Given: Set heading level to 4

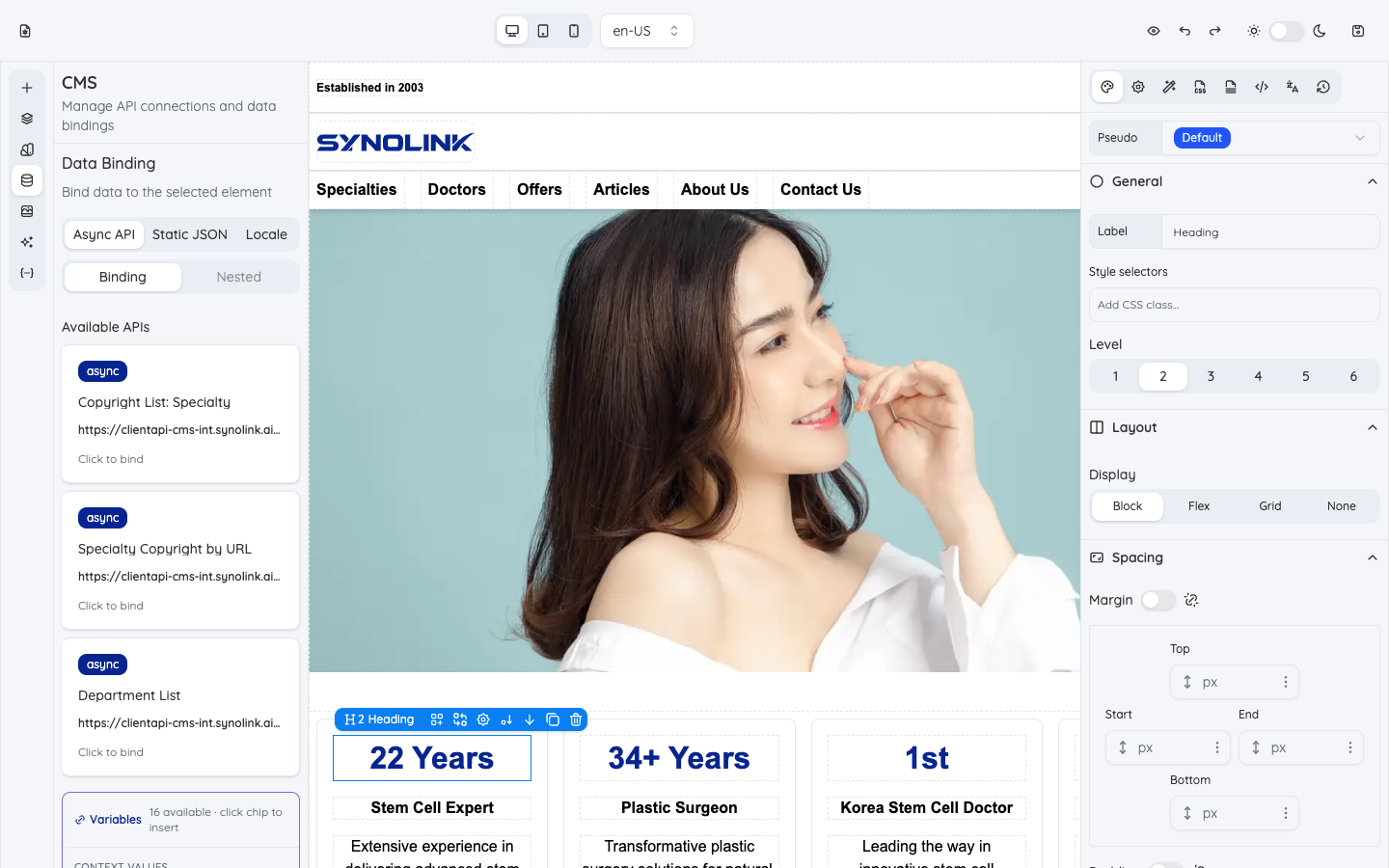Looking at the screenshot, I should coord(1258,376).
